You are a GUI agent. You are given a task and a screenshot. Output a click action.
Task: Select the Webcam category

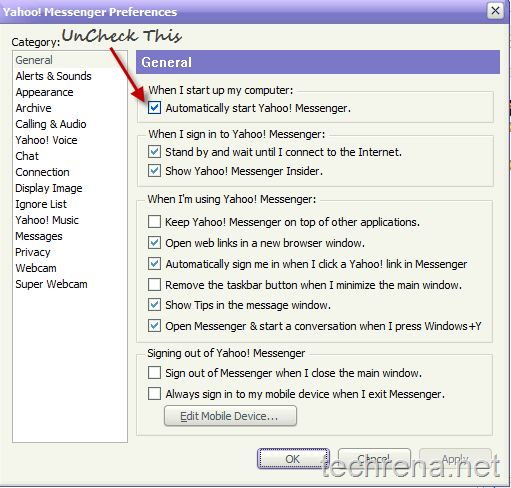(36, 268)
